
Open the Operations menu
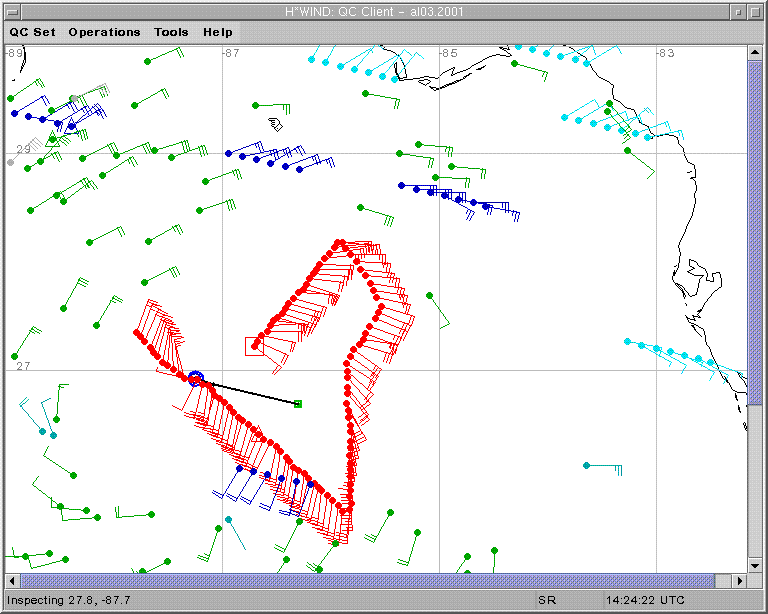104,32
